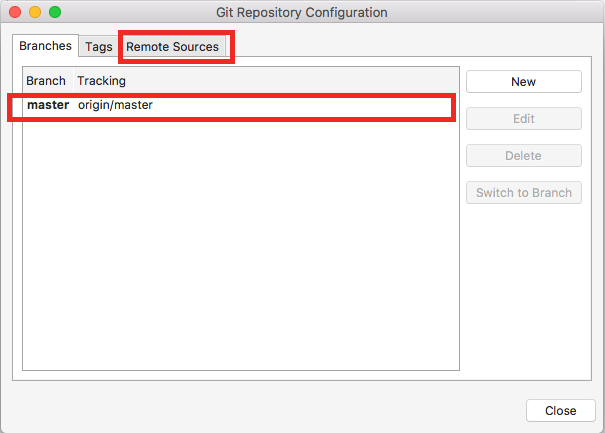The width and height of the screenshot is (605, 433).
Task: Click empty space in the branch list
Action: click(x=240, y=250)
